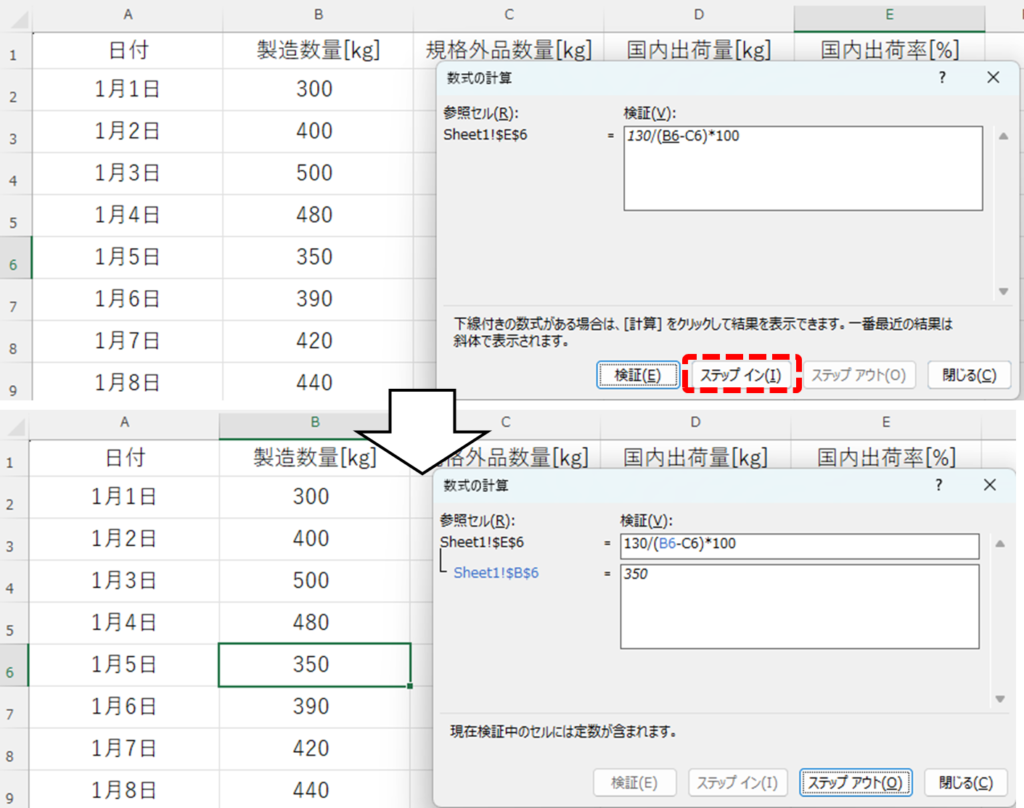This screenshot has height=808, width=1024.
Task: Close lower 数式の計算 dialog with X icon
Action: (x=989, y=485)
